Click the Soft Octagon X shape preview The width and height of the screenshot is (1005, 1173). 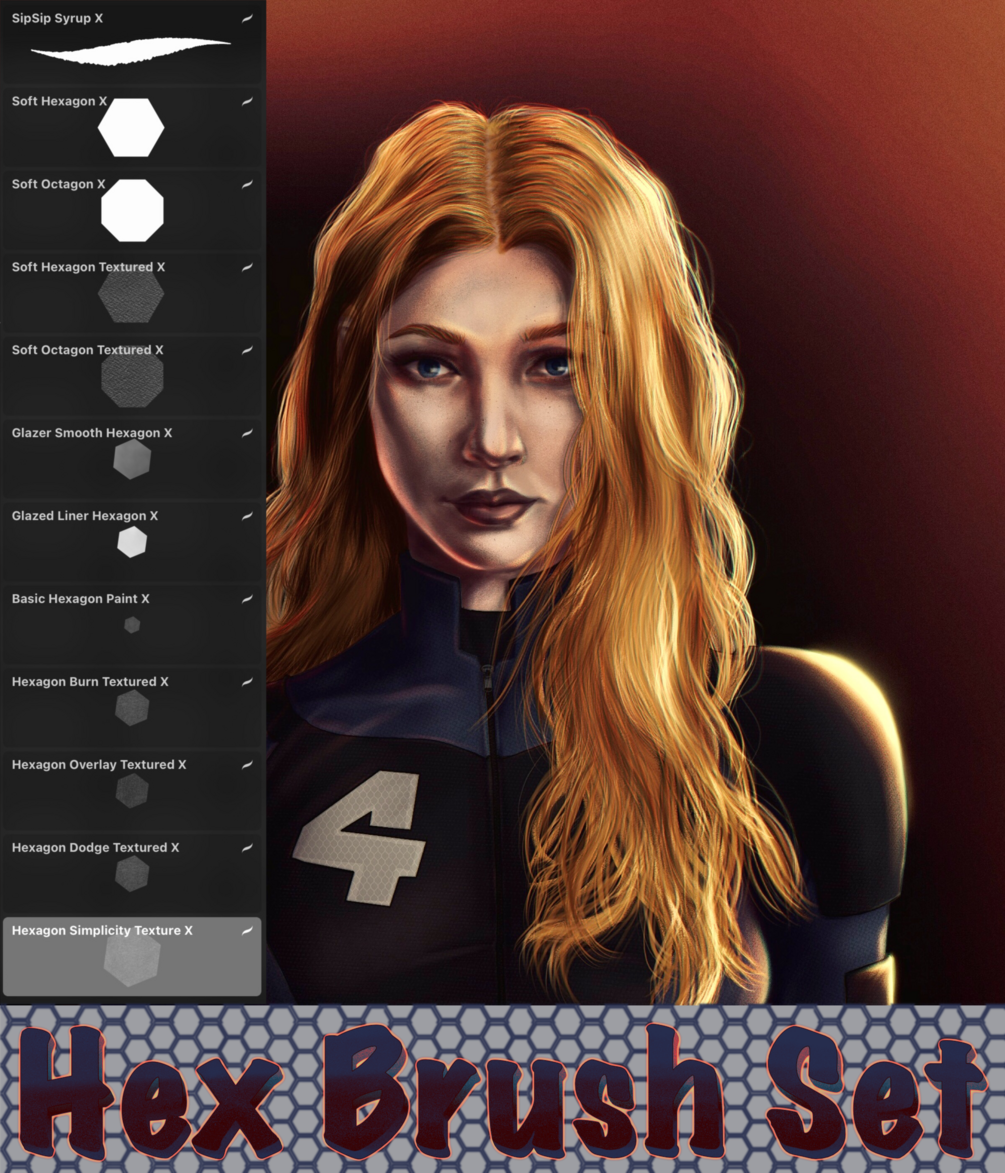tap(132, 210)
